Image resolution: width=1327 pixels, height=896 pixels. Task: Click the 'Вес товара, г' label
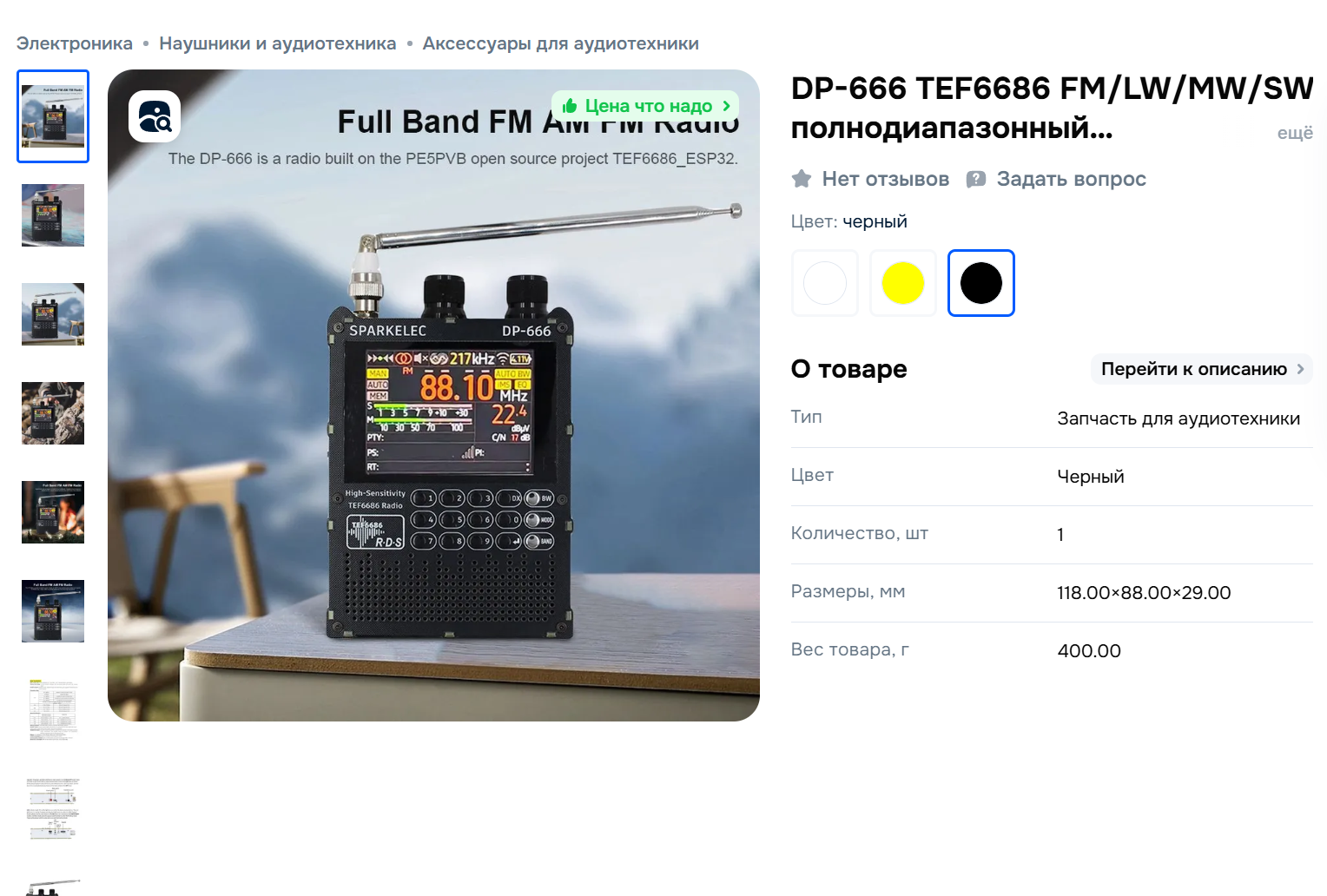(849, 649)
